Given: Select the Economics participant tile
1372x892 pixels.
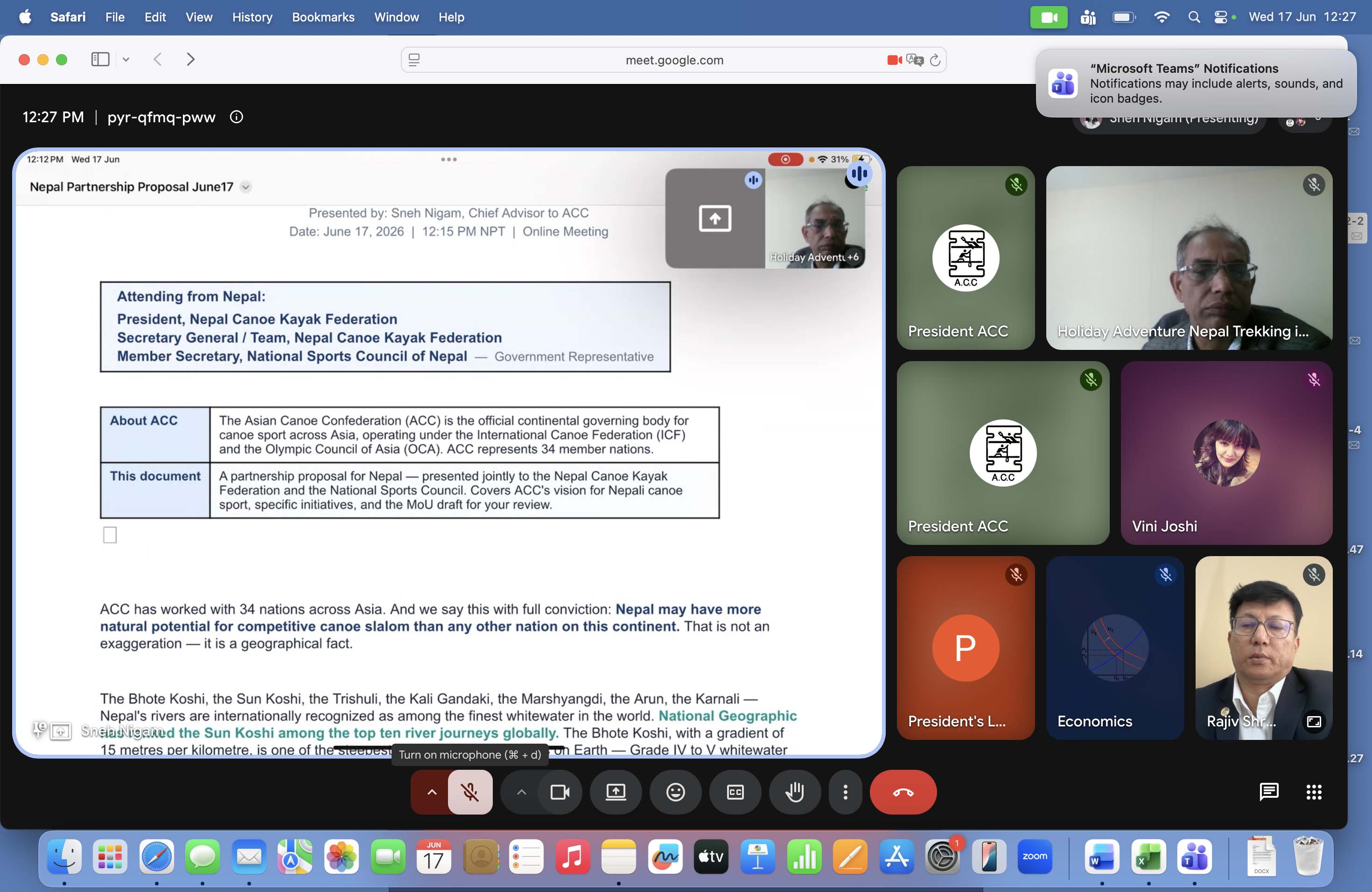Looking at the screenshot, I should (1114, 648).
